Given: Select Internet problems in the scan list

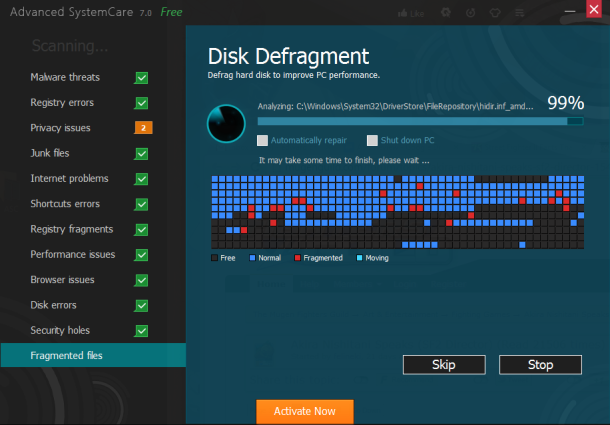Looking at the screenshot, I should click(x=69, y=178).
